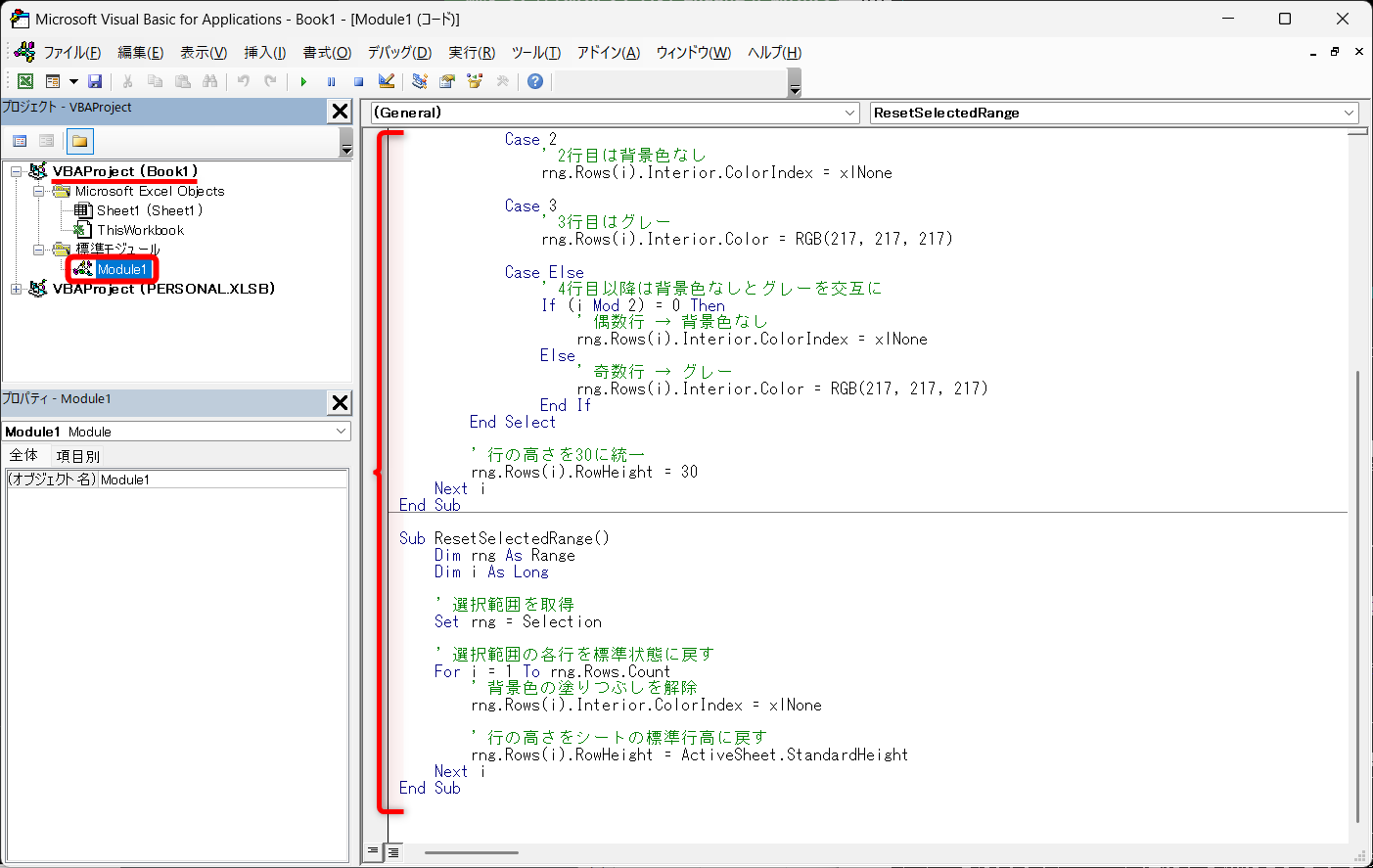Expand VBAProject (PERSONAL.XLSB) node

[16, 289]
